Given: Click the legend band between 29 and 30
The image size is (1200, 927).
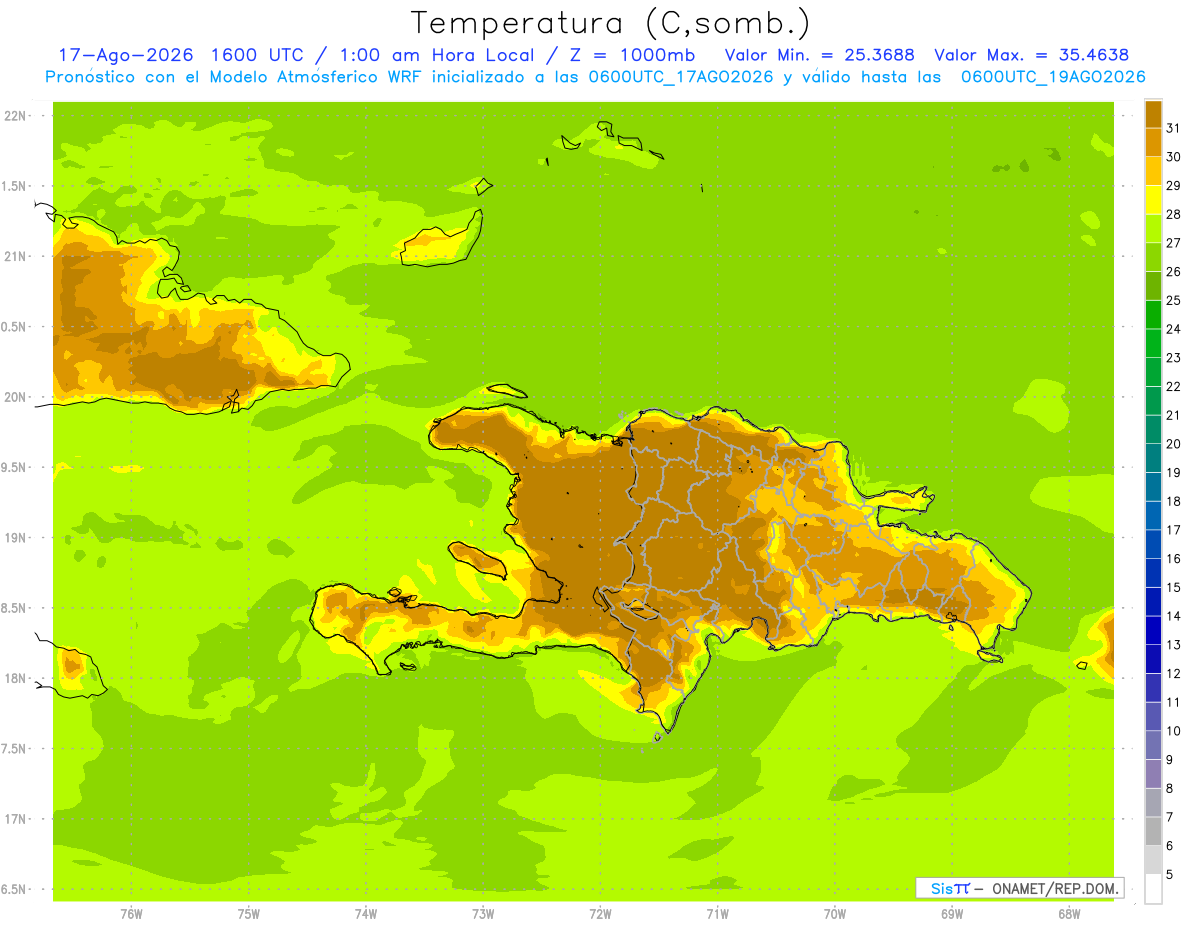Looking at the screenshot, I should click(1153, 171).
